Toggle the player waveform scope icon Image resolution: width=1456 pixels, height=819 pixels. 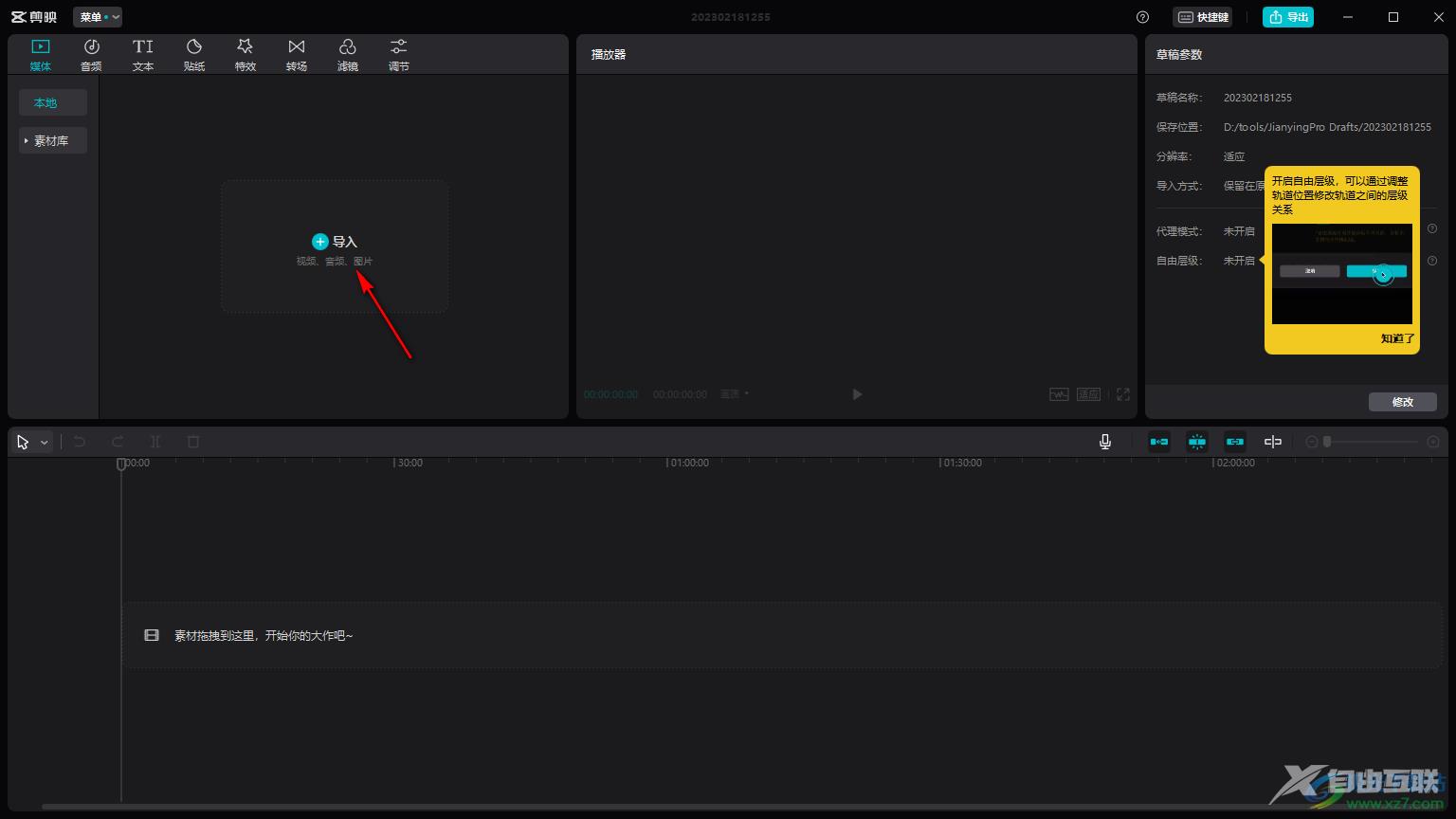(1059, 394)
